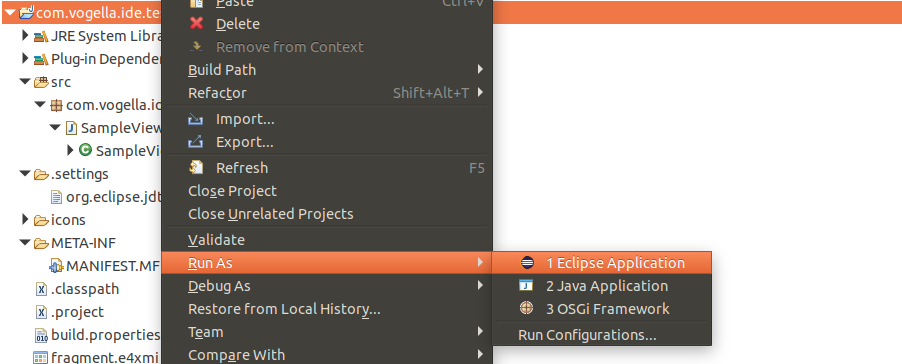Click the red Delete icon

click(196, 24)
